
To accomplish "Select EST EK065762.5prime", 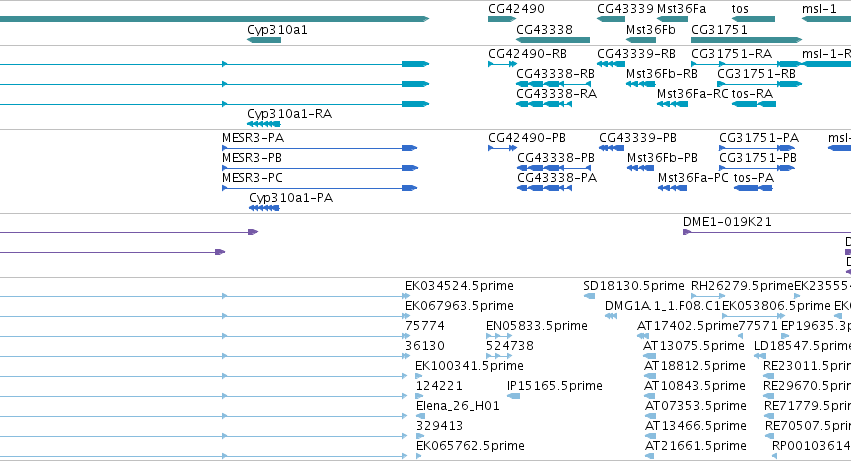I will click(470, 446).
